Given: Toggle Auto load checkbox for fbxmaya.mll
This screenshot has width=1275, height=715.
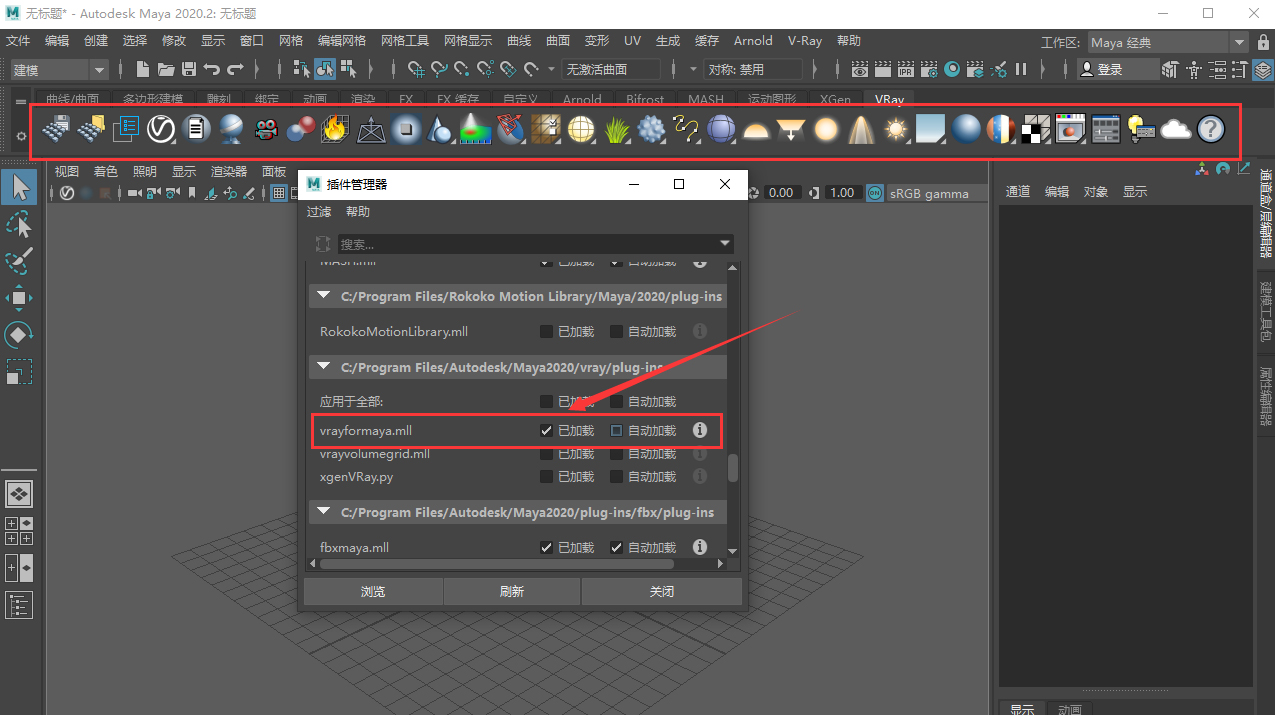Looking at the screenshot, I should coord(616,547).
